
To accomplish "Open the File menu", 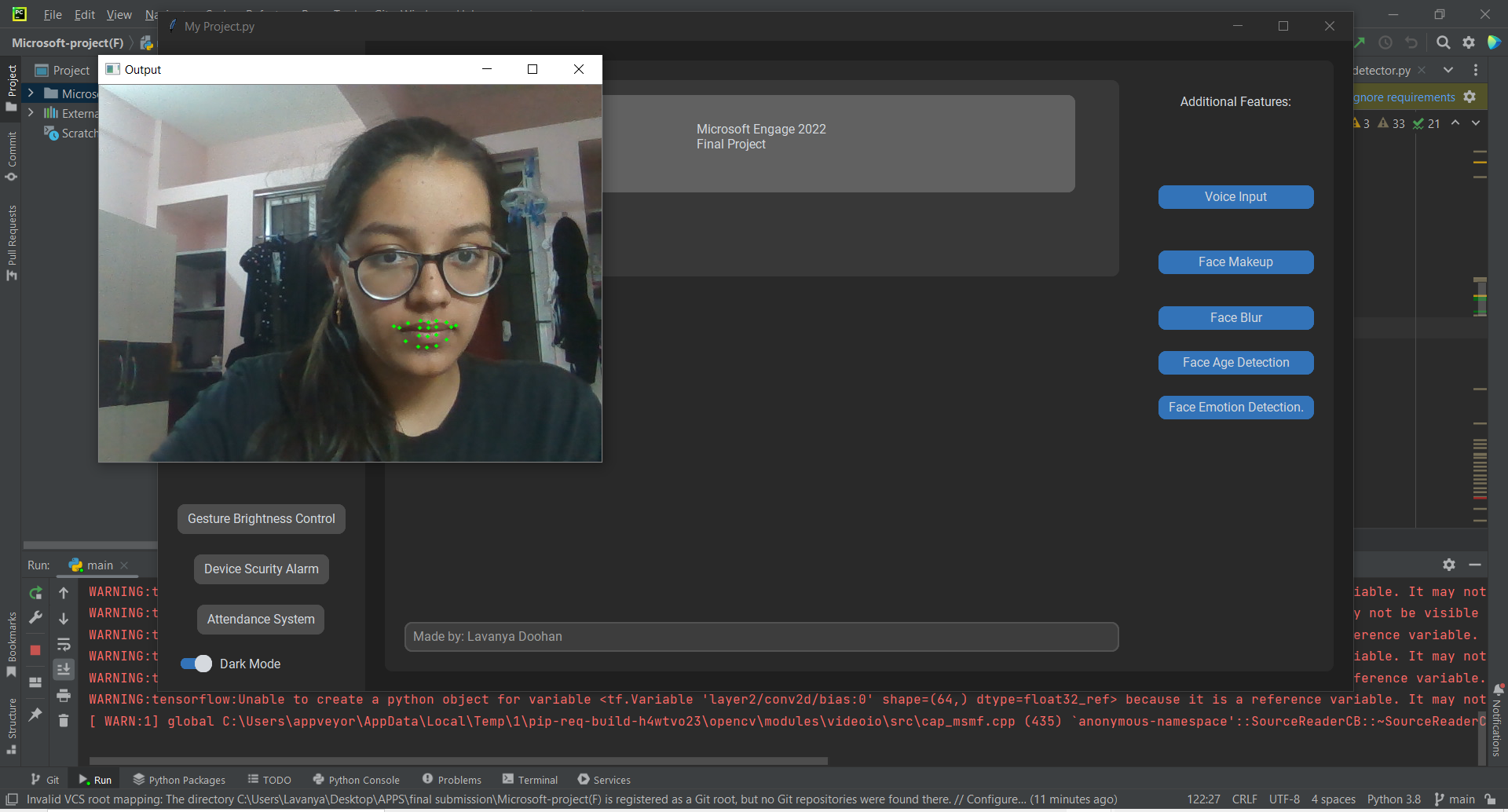I will coord(52,14).
